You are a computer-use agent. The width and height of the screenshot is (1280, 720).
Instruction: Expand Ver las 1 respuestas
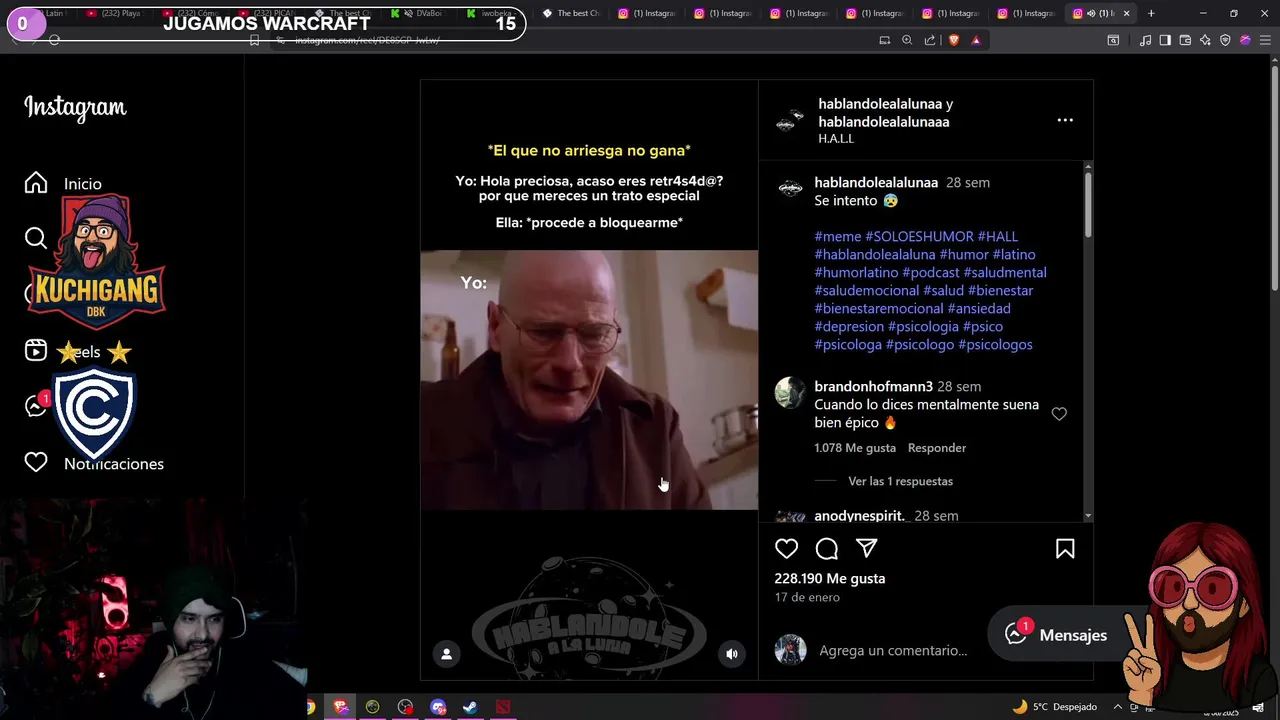coord(900,481)
